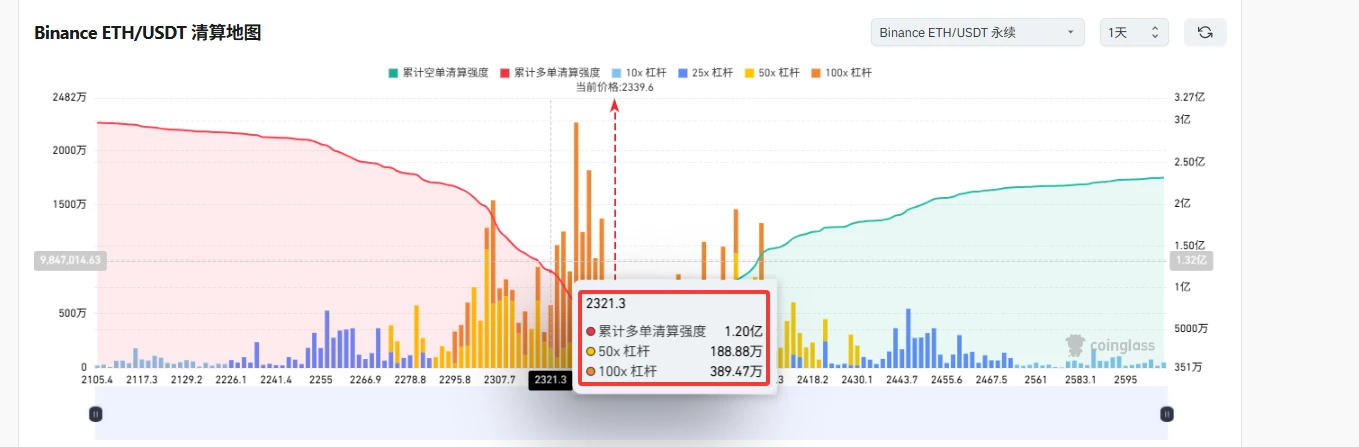Image resolution: width=1359 pixels, height=447 pixels.
Task: Click the 2455.6 x-axis label
Action: tap(946, 380)
